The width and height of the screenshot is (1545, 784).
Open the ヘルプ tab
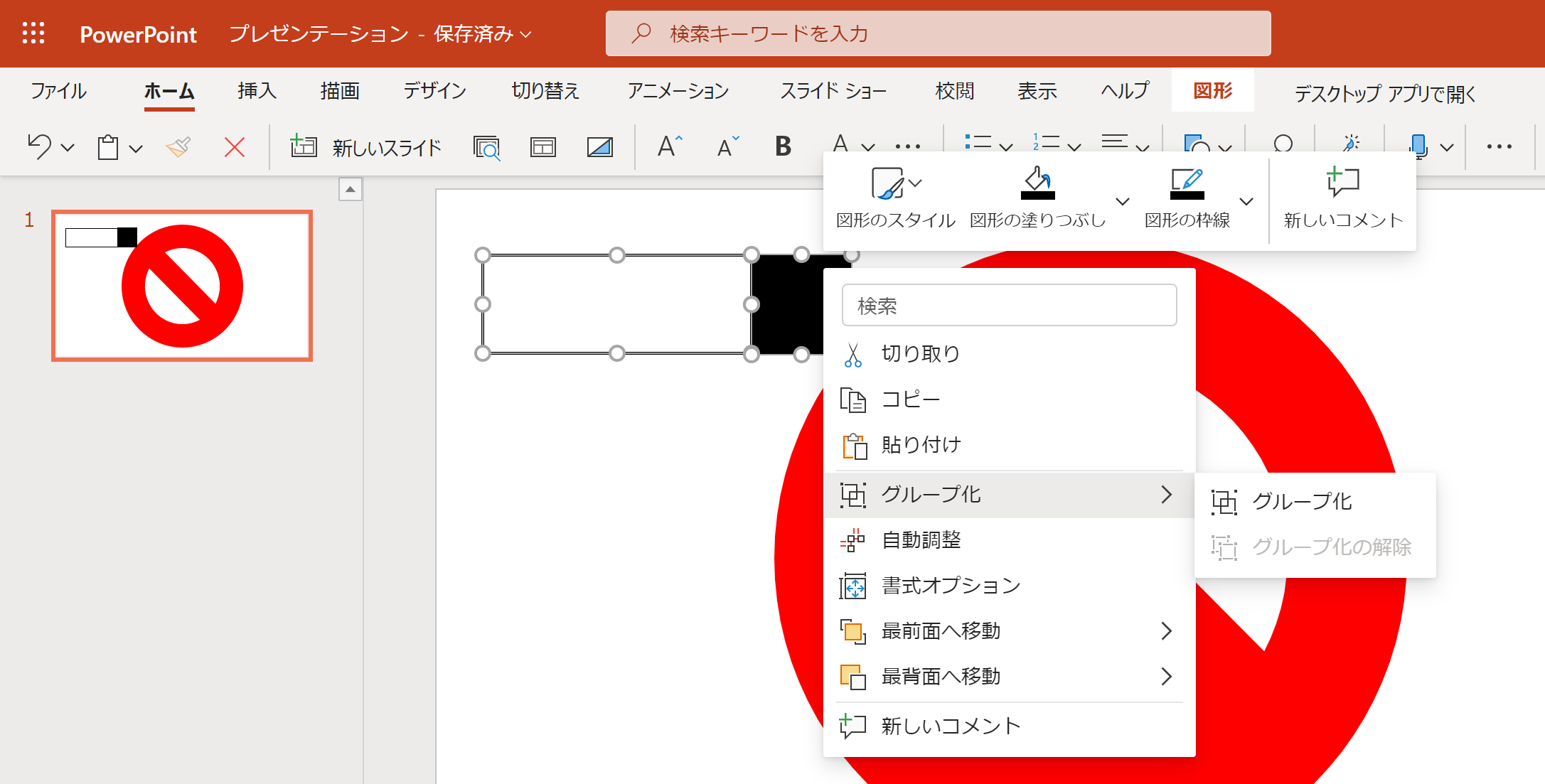1126,91
